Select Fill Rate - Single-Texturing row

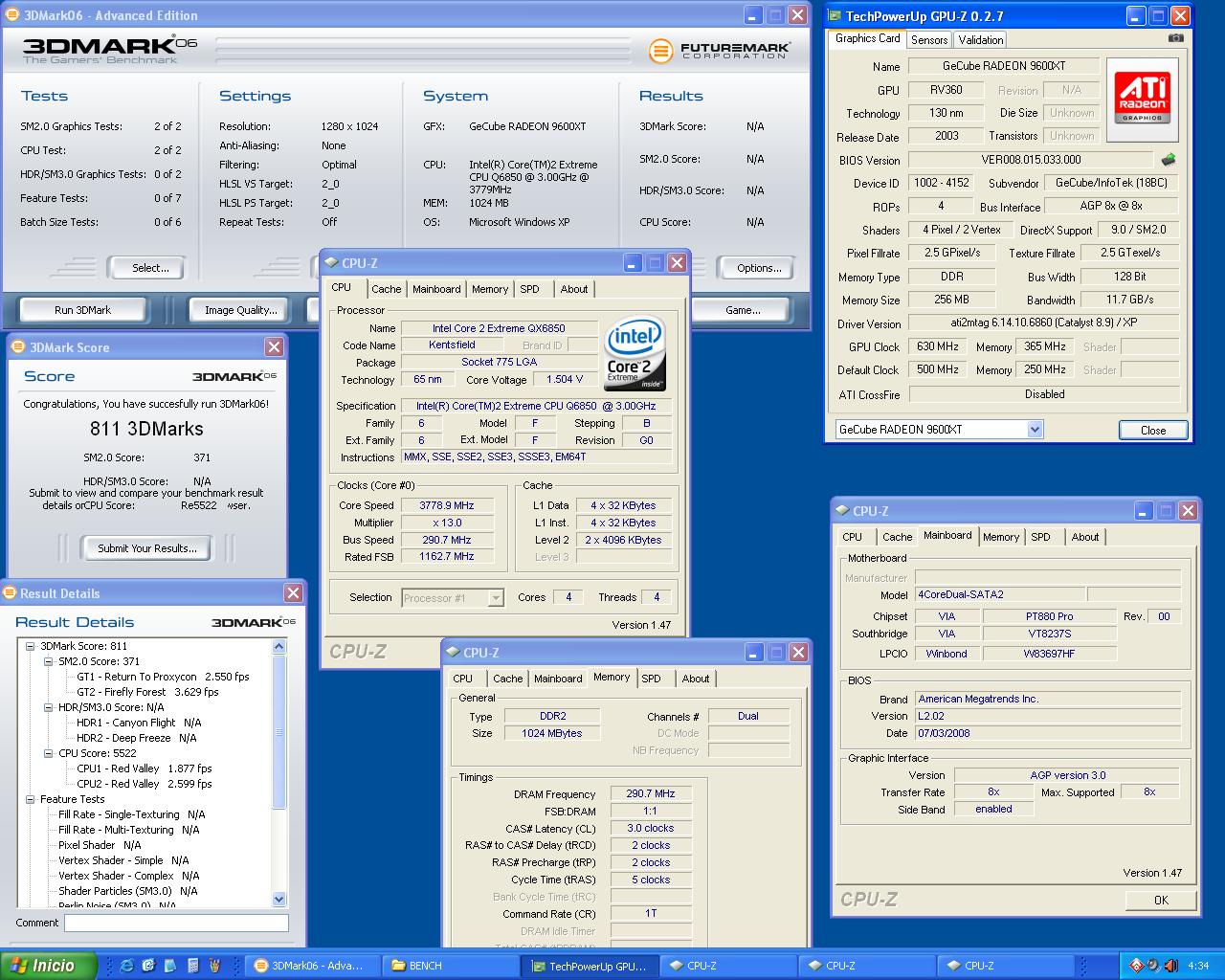coord(131,814)
